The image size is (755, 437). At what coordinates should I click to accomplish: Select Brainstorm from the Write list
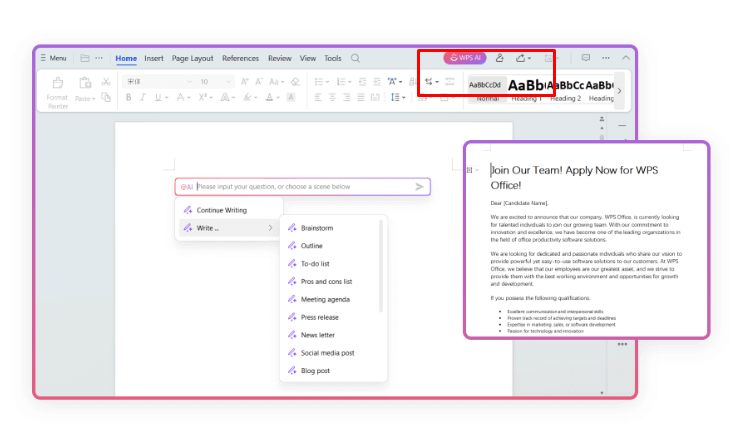pos(317,228)
